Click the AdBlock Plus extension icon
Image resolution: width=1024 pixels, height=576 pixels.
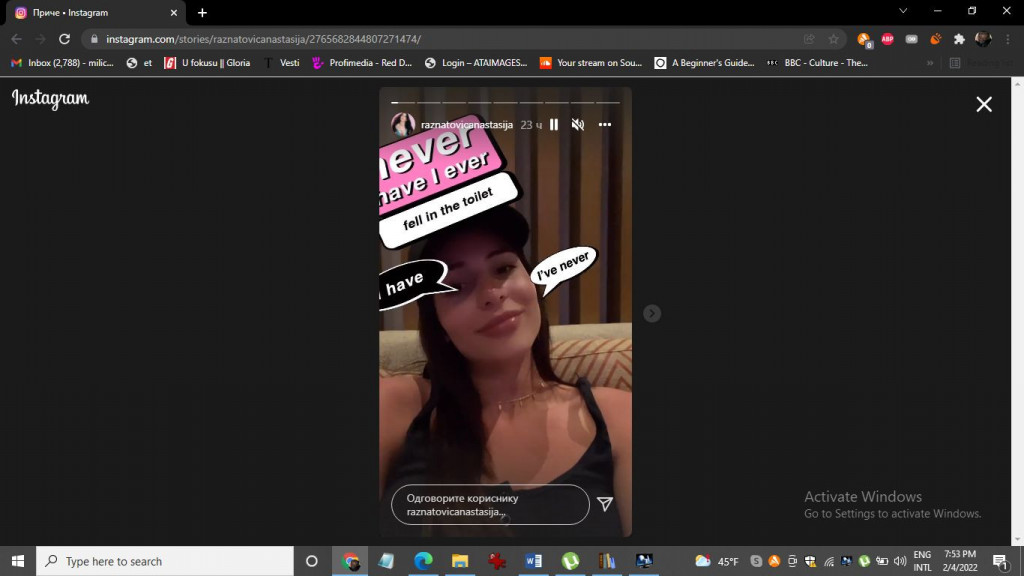coord(887,39)
